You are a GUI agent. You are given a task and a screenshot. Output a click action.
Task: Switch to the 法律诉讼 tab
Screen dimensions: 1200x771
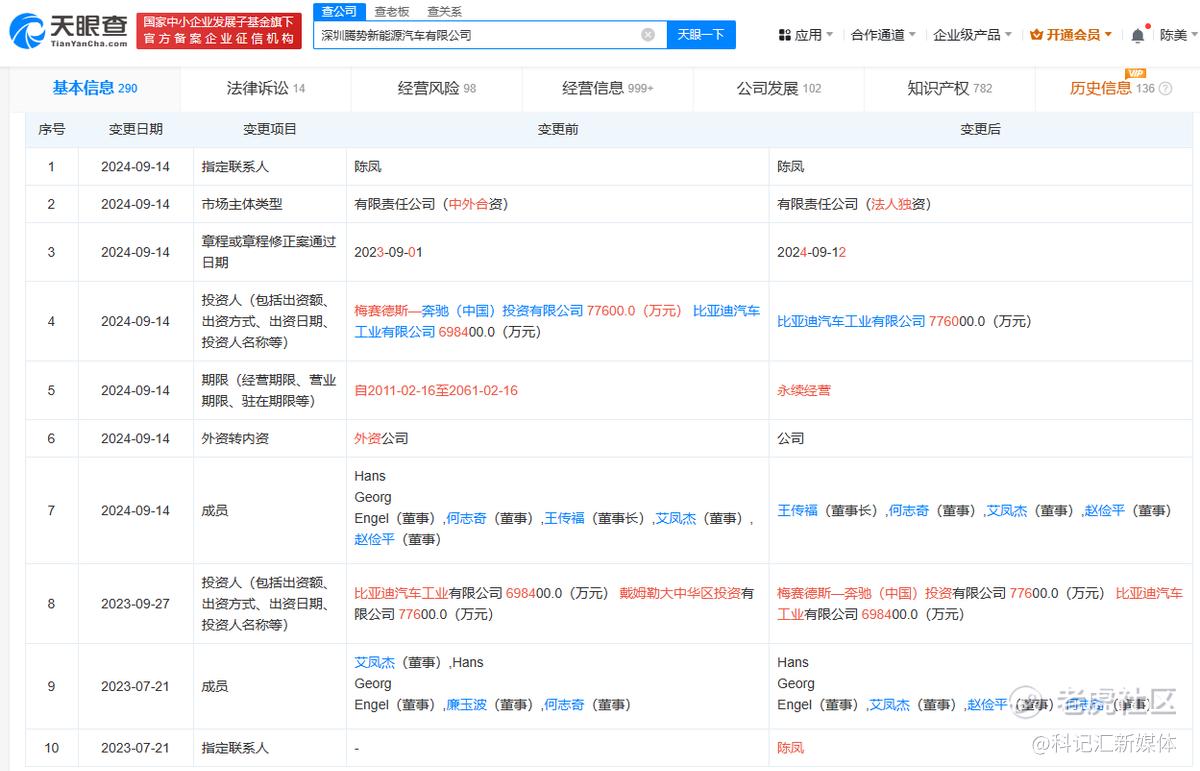point(266,88)
